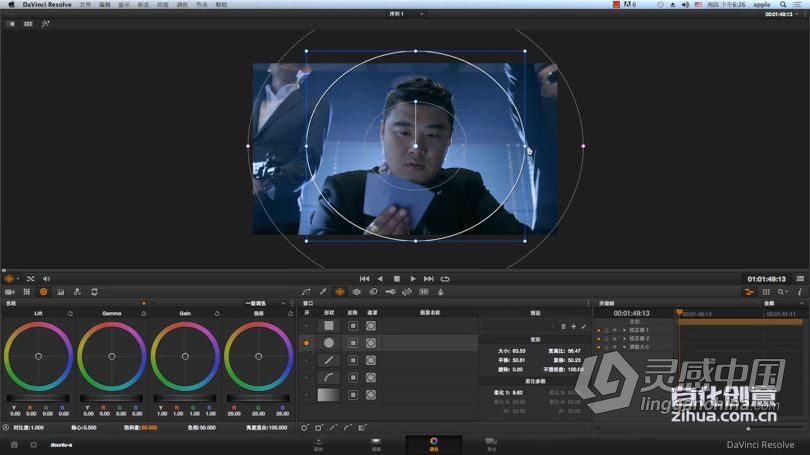Open the Blur palette icon

[373, 292]
